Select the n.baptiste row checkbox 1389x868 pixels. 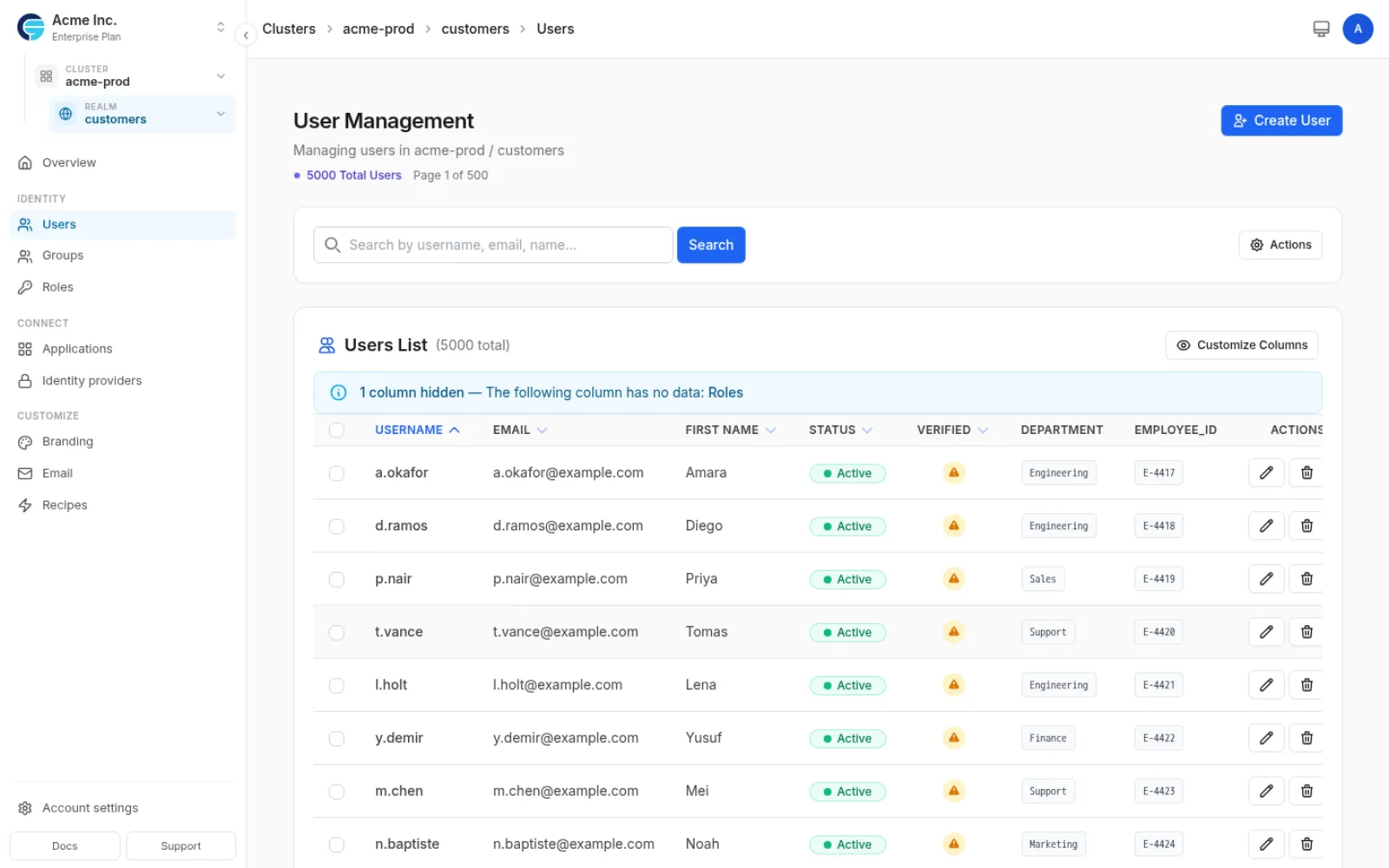(x=337, y=844)
